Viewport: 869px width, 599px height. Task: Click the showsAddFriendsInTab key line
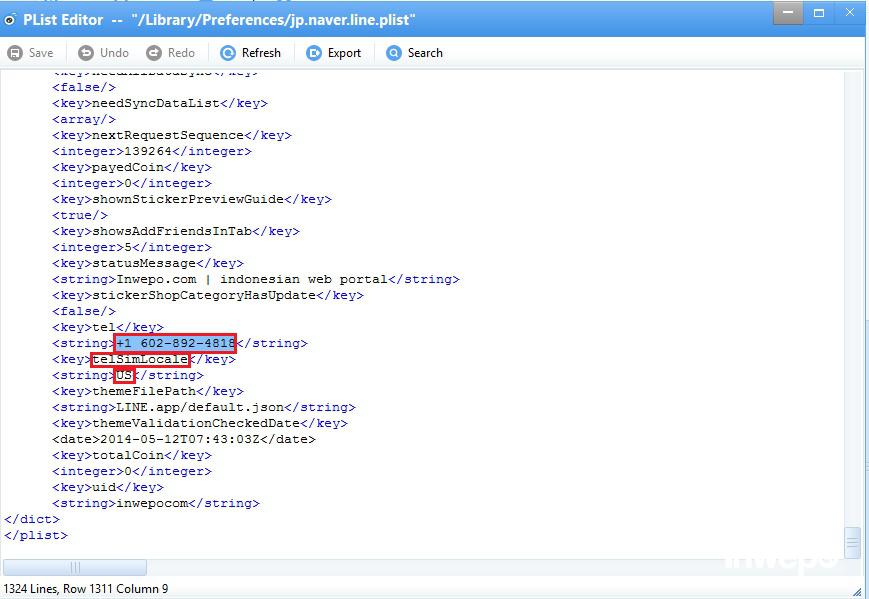[x=176, y=232]
